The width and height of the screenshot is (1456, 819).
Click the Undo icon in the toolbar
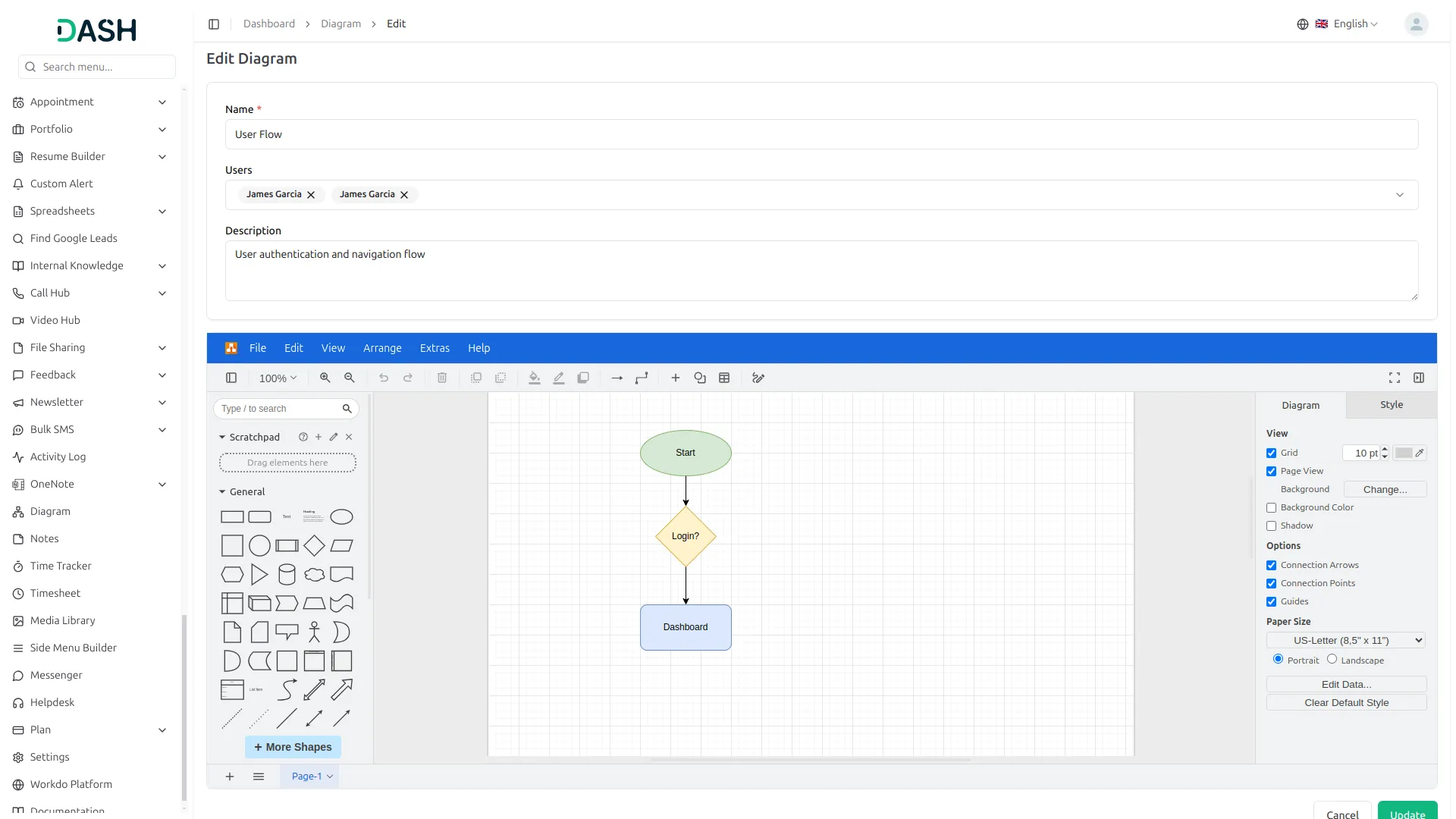(x=384, y=378)
